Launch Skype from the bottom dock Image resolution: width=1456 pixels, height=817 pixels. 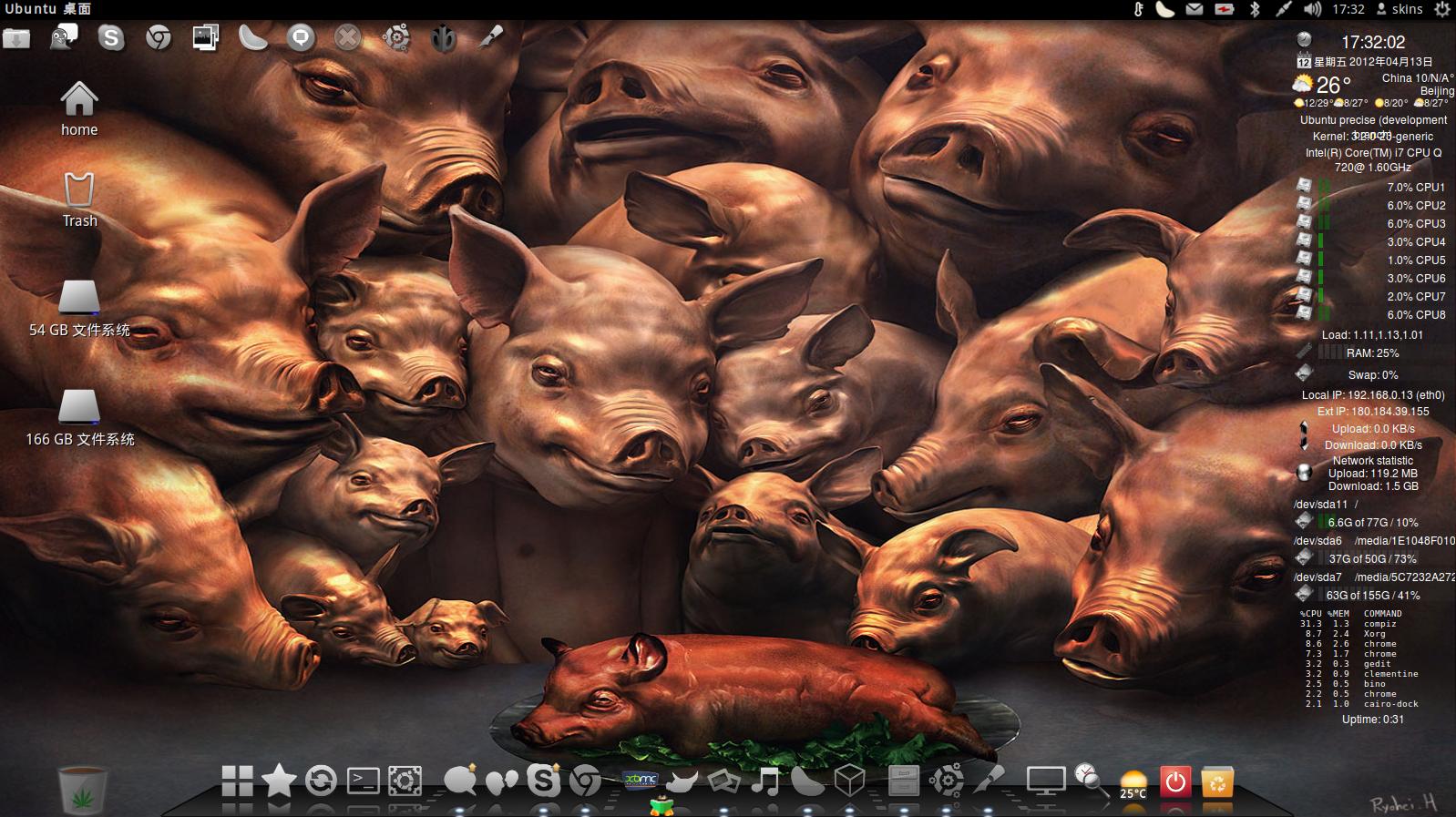pyautogui.click(x=544, y=781)
